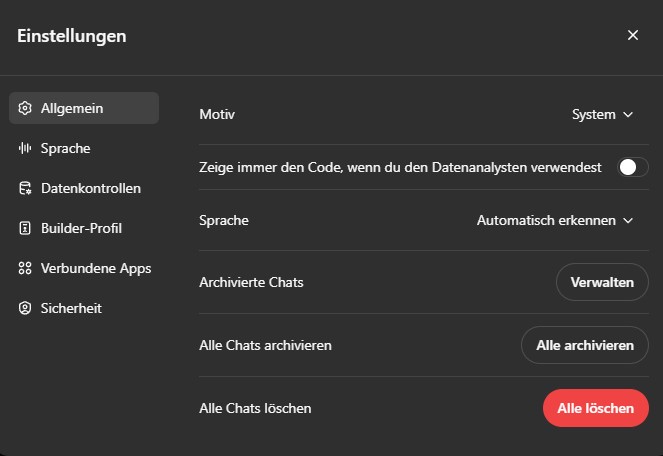This screenshot has width=663, height=456.
Task: Click Verwalten for archived chats
Action: click(602, 282)
